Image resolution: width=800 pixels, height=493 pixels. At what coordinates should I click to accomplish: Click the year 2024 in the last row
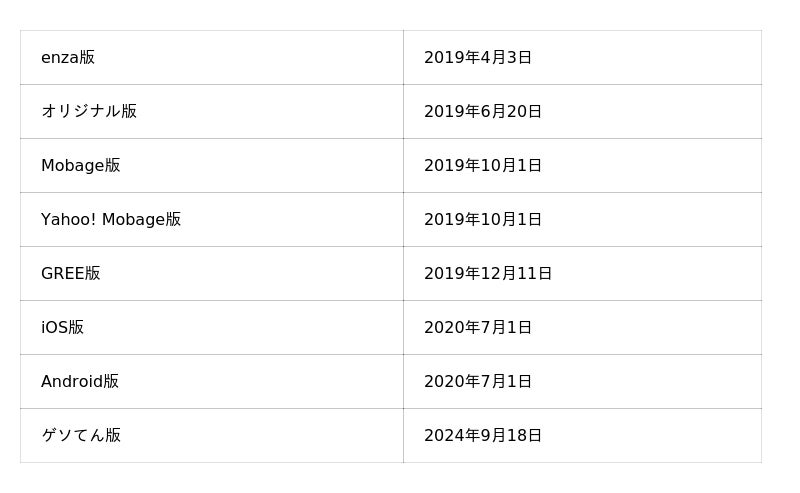[441, 436]
